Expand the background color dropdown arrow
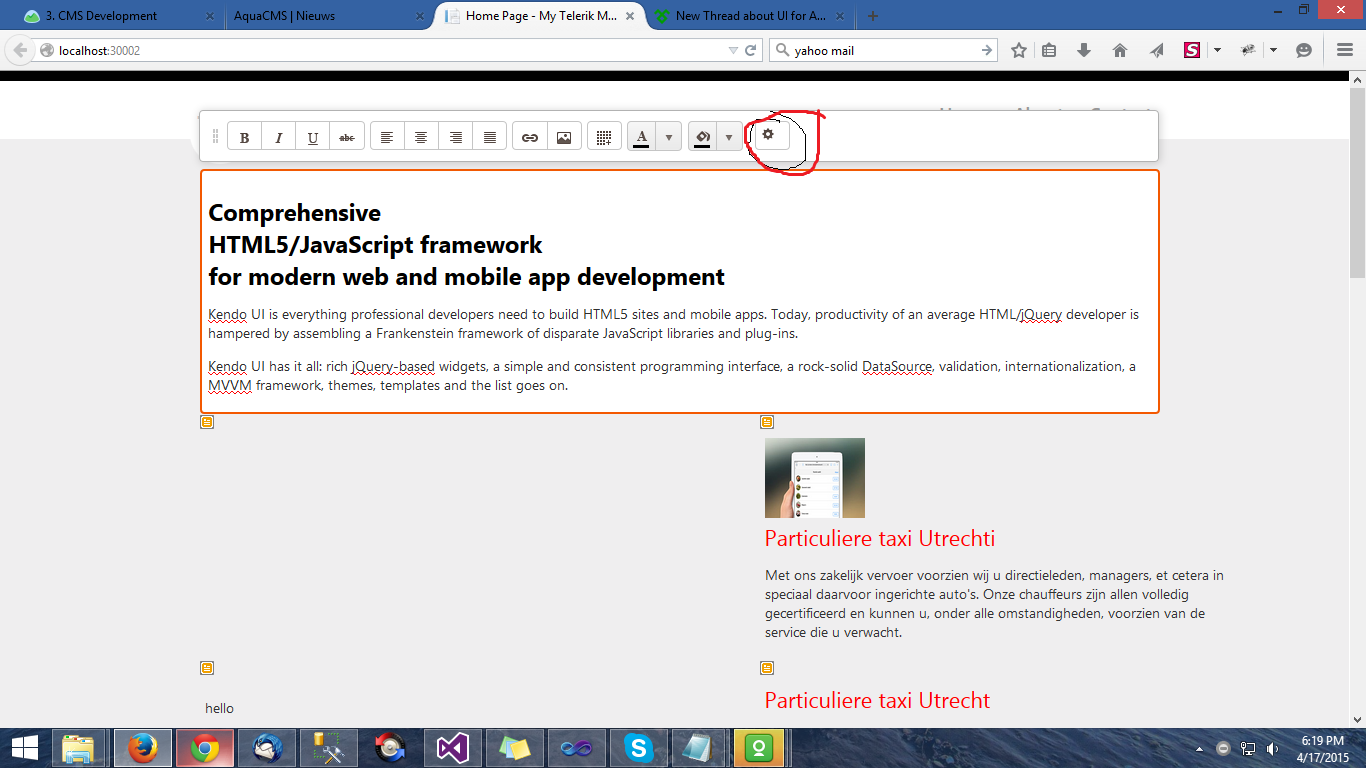 click(729, 137)
